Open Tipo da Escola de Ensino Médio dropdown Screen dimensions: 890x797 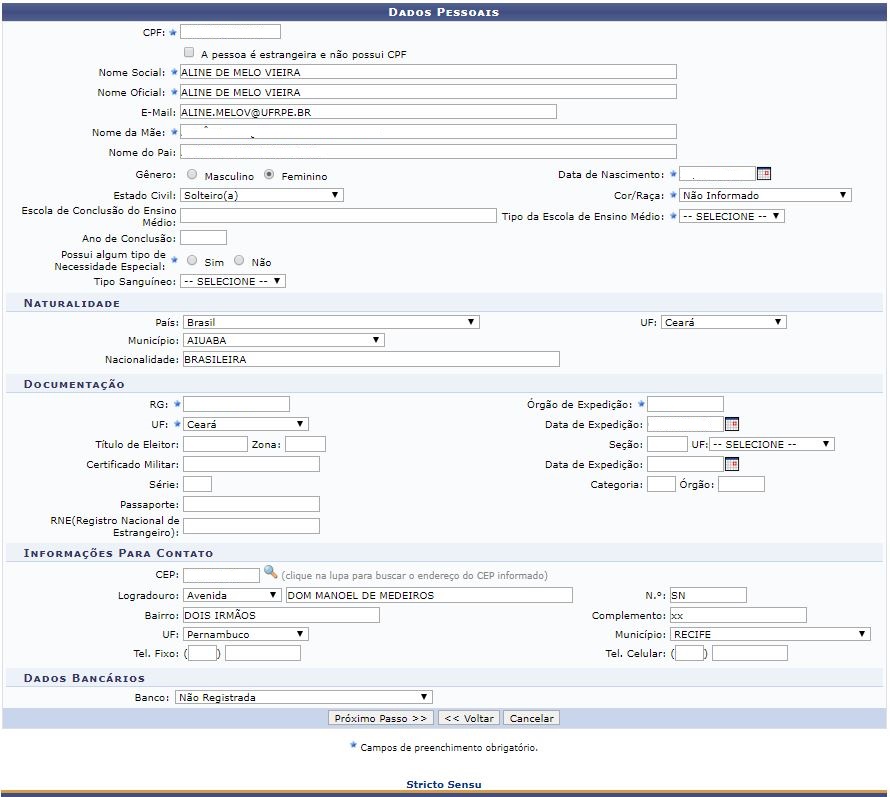[x=732, y=216]
